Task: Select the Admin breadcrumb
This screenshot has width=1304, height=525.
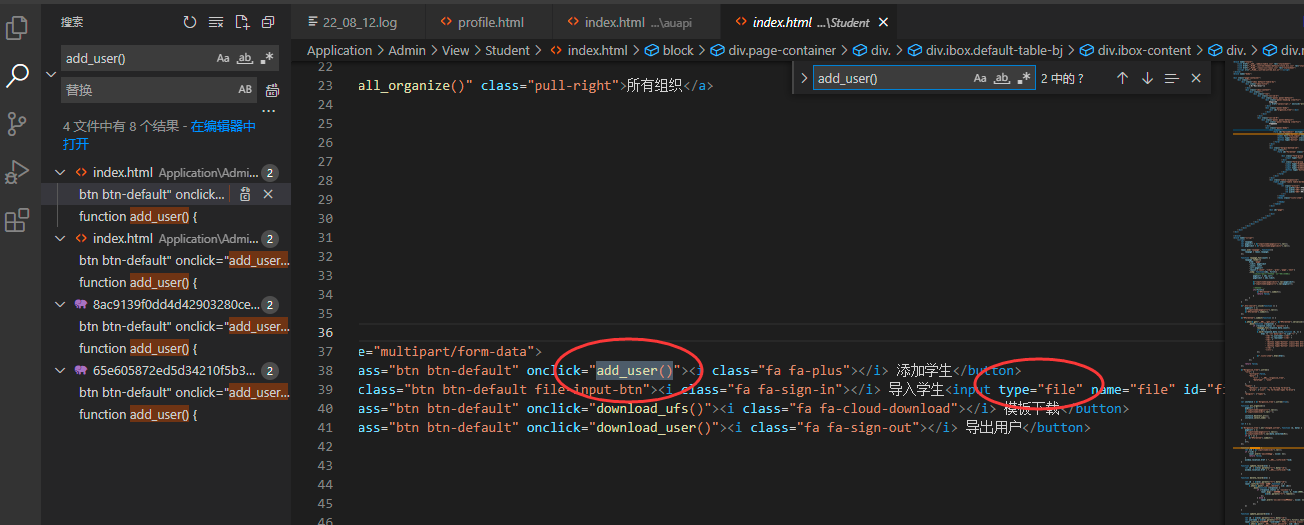Action: tap(407, 50)
